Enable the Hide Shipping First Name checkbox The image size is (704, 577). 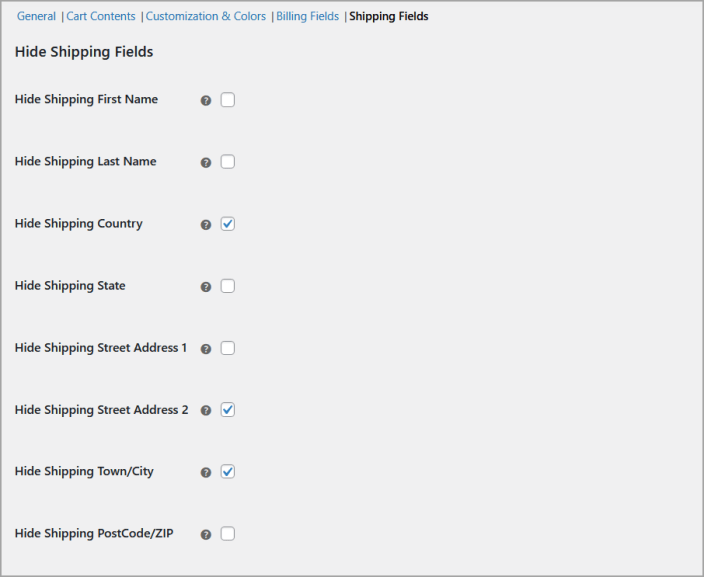[x=228, y=100]
